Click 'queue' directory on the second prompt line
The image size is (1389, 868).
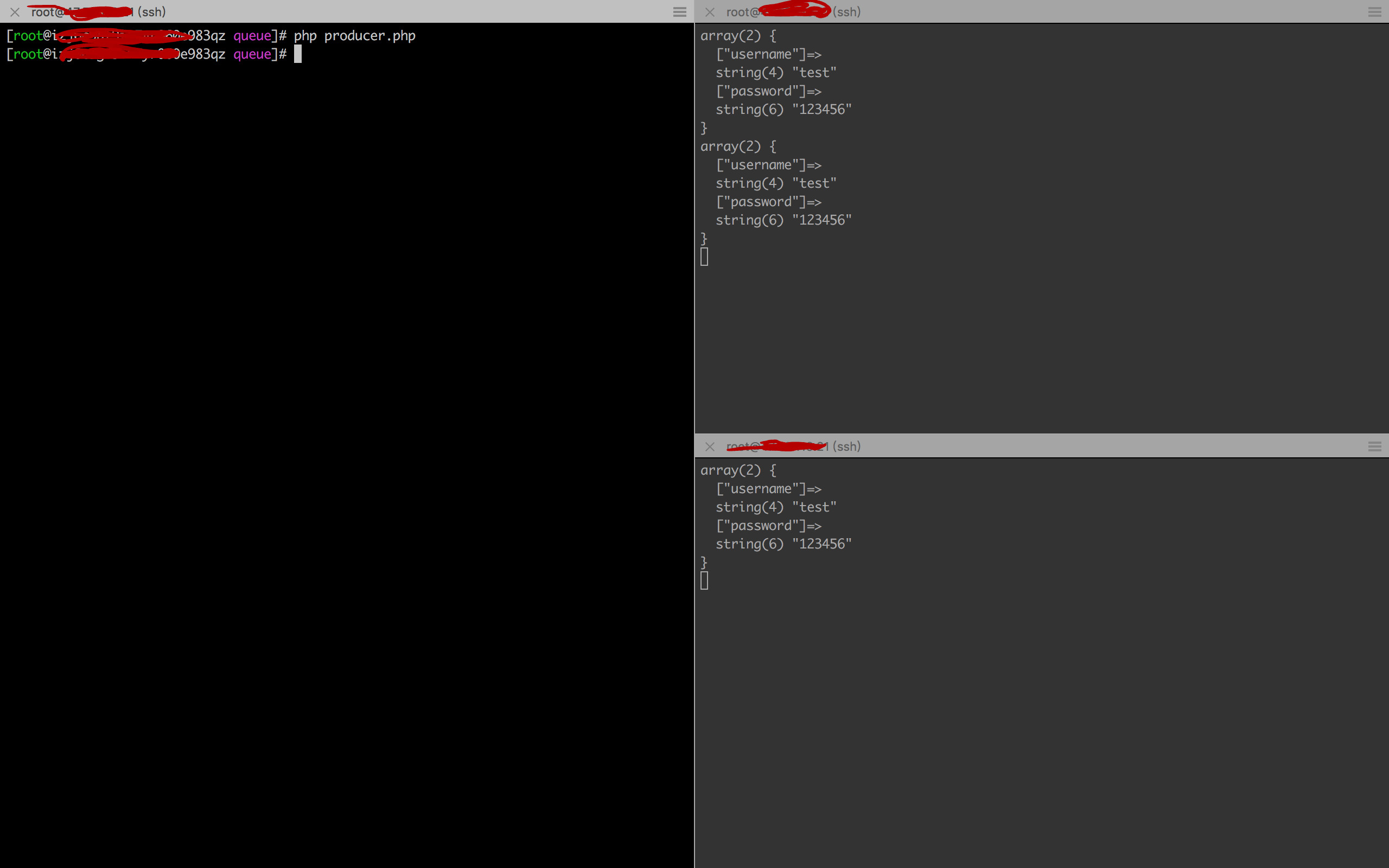click(252, 54)
